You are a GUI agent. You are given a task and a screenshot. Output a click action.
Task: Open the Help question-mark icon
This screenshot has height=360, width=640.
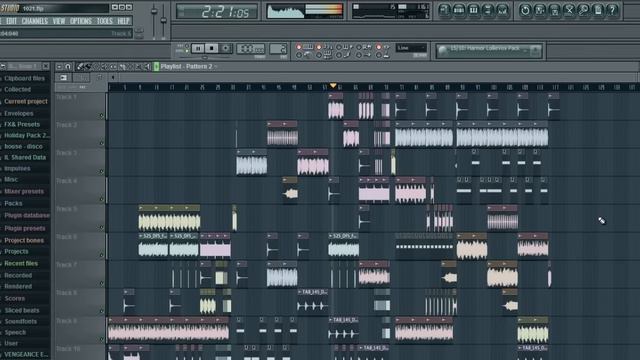pyautogui.click(x=613, y=10)
